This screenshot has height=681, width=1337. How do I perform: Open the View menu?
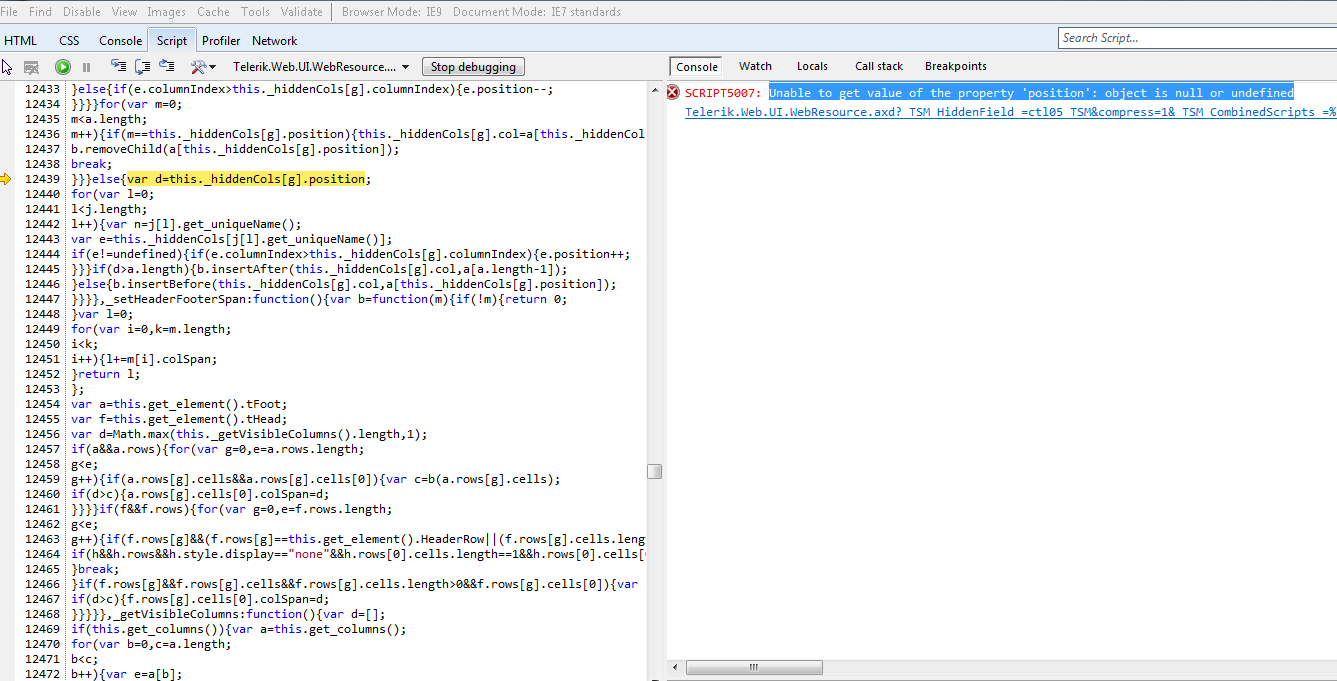[x=125, y=12]
